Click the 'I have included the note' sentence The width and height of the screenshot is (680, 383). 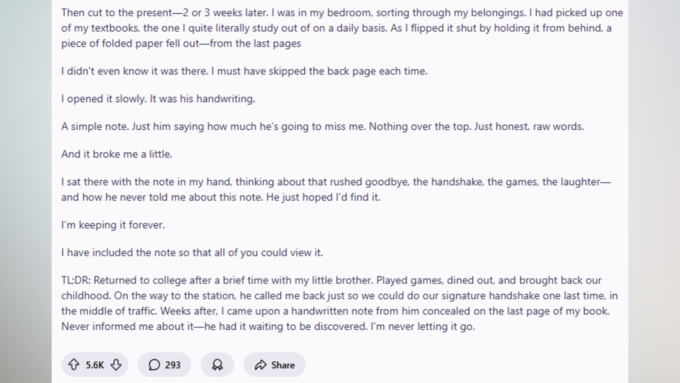pos(192,253)
